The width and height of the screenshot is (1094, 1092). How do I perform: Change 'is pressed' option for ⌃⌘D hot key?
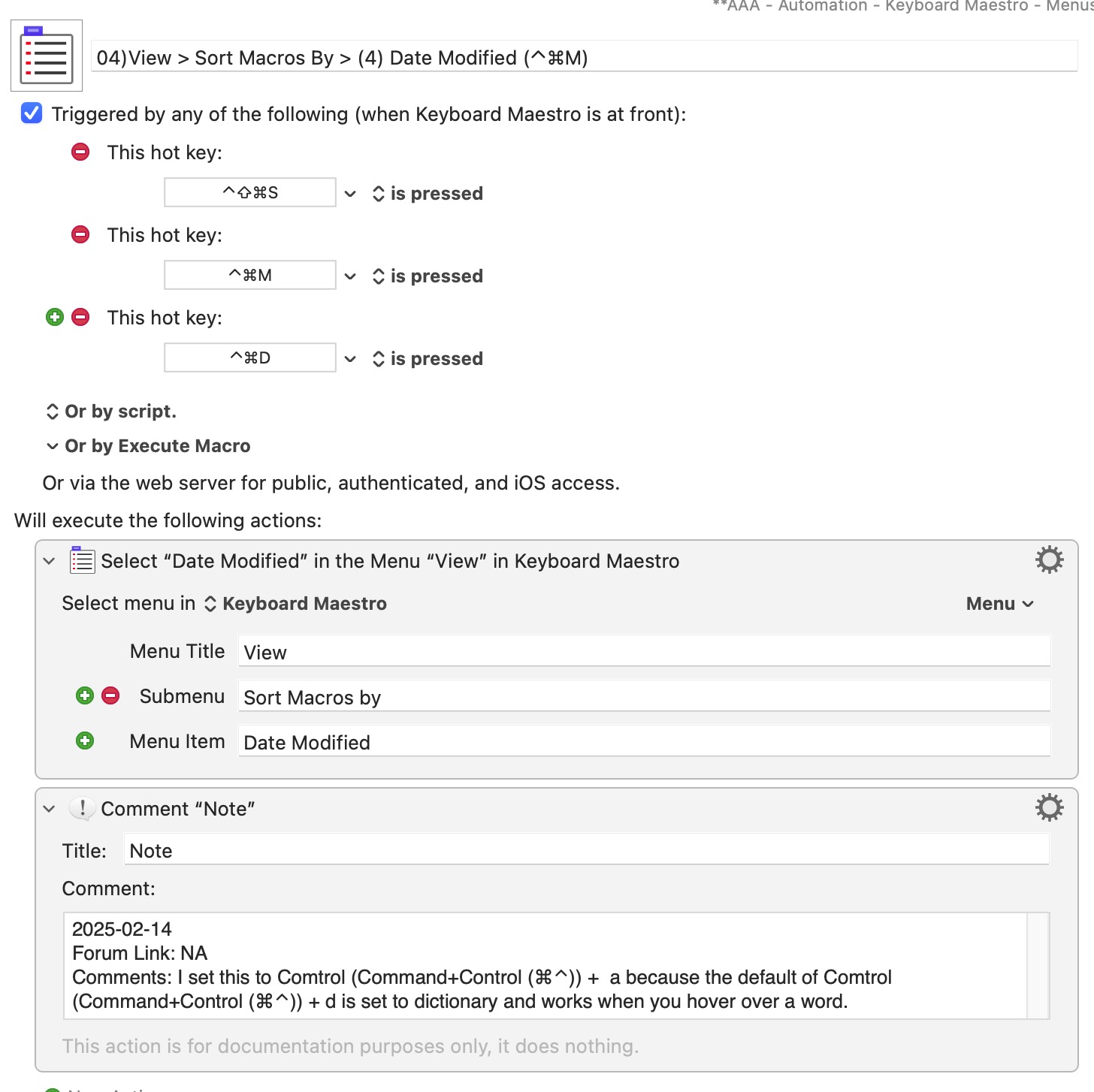428,358
